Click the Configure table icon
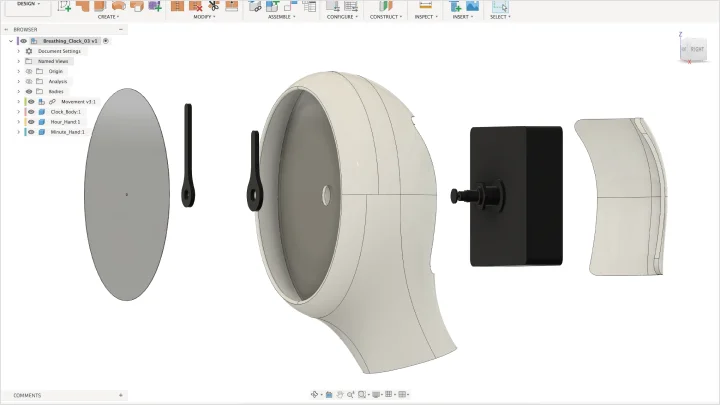 [351, 6]
